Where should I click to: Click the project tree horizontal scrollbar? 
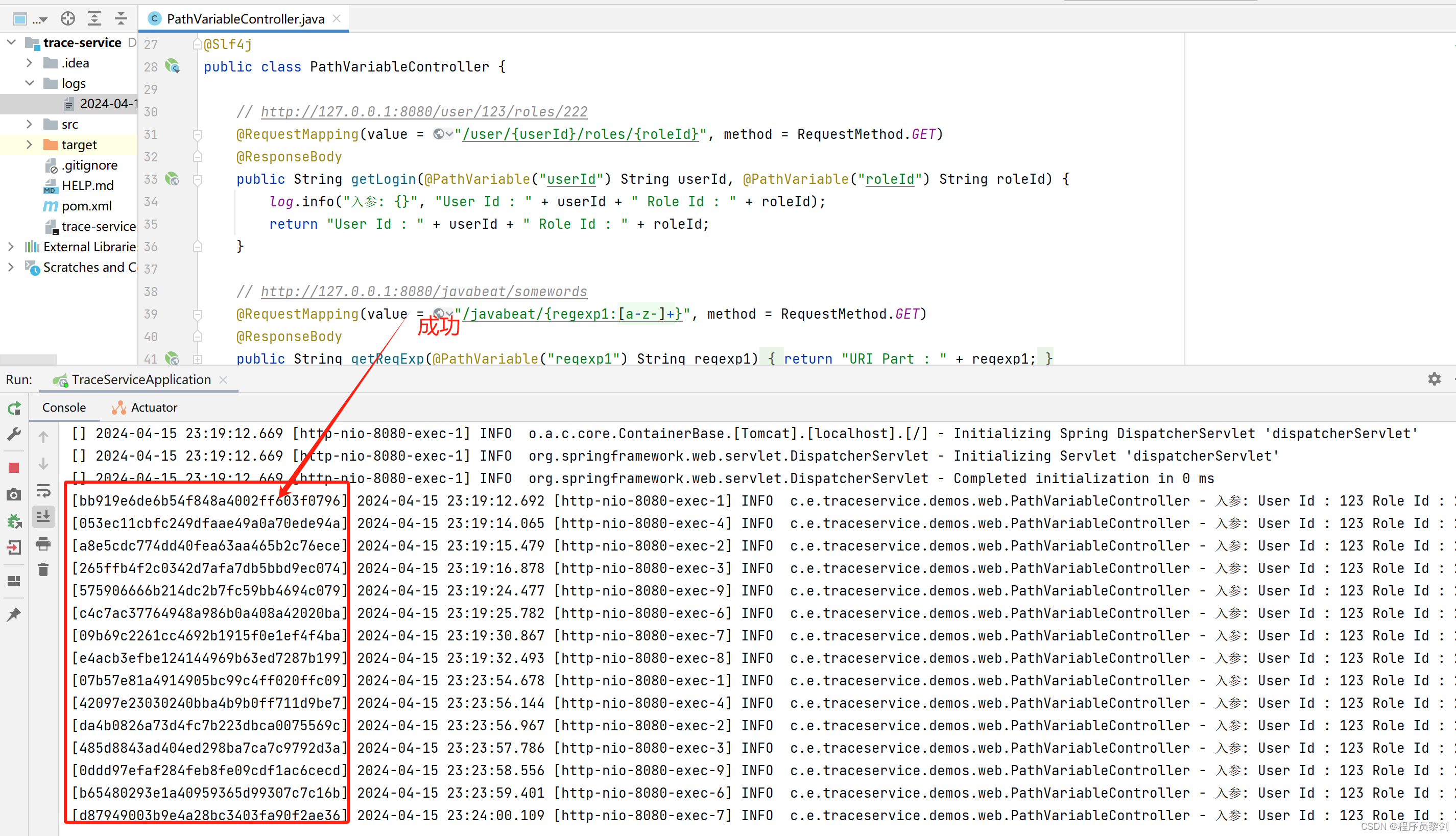(x=29, y=360)
